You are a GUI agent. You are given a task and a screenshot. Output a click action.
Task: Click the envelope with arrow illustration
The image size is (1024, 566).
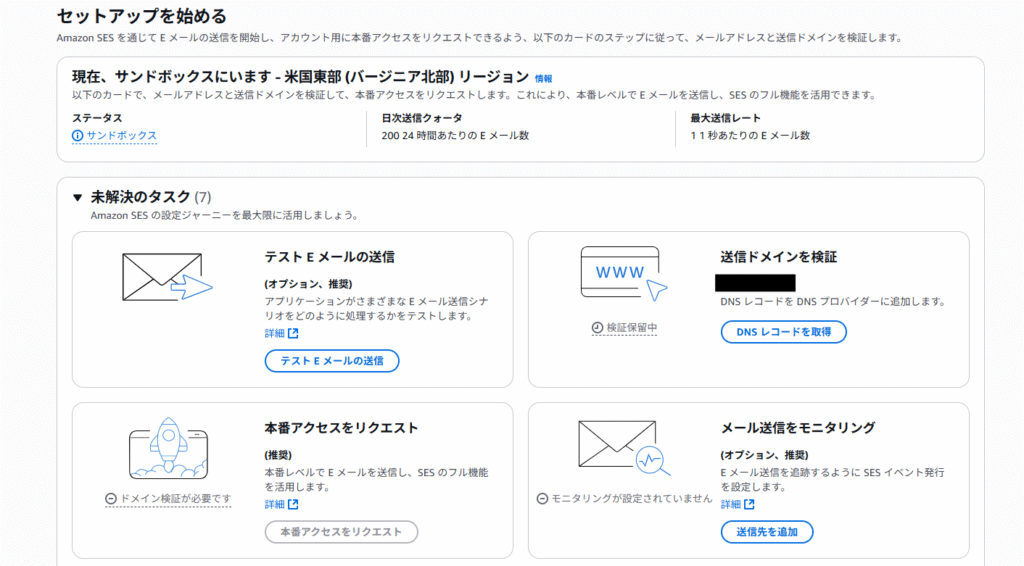[167, 277]
